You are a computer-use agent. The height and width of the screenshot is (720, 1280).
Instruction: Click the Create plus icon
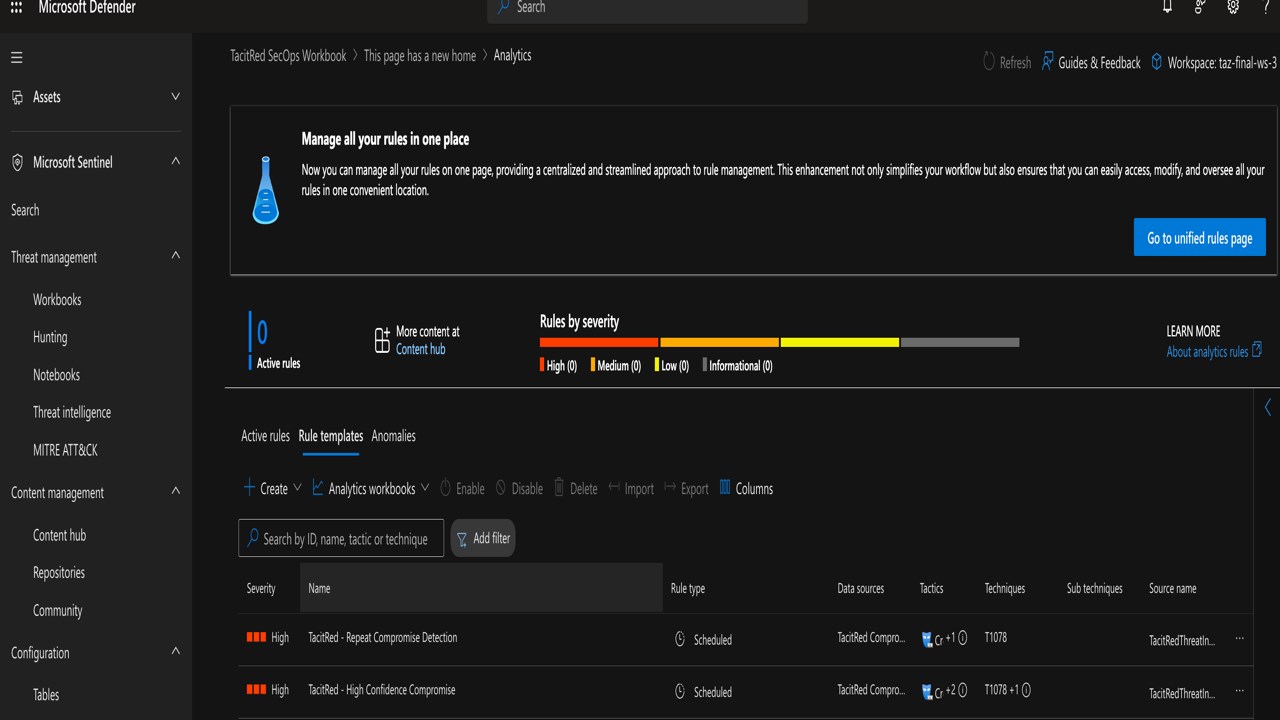click(250, 488)
